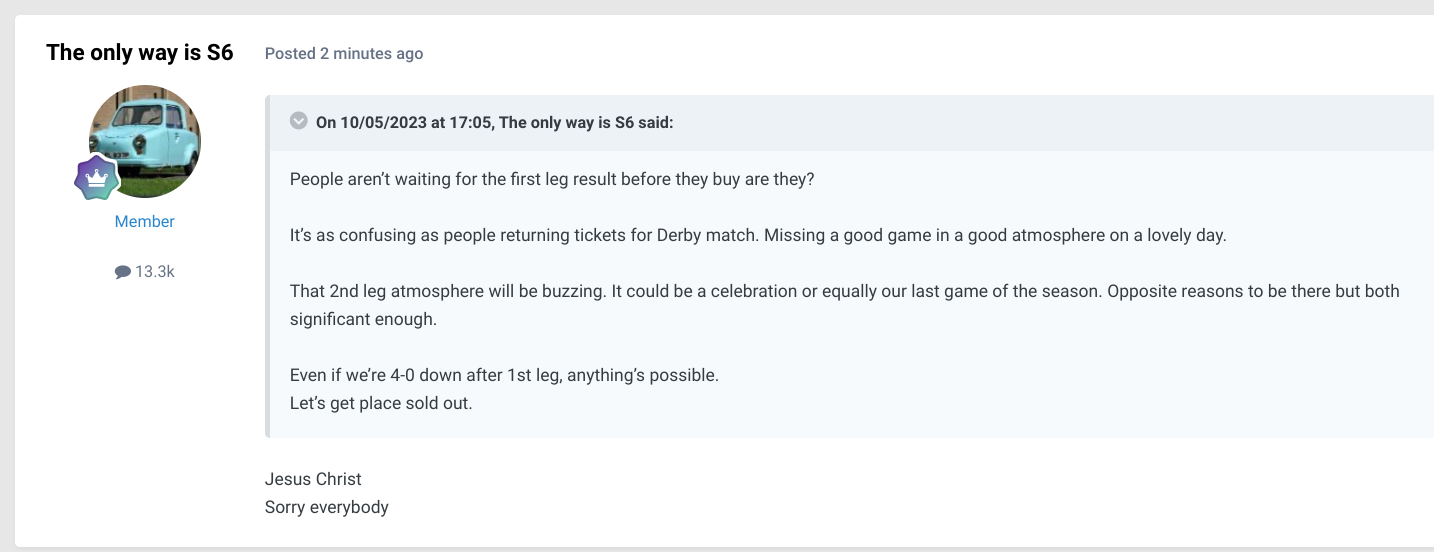Click the reply line "Sorry everybody"
This screenshot has width=1434, height=552.
pos(327,507)
